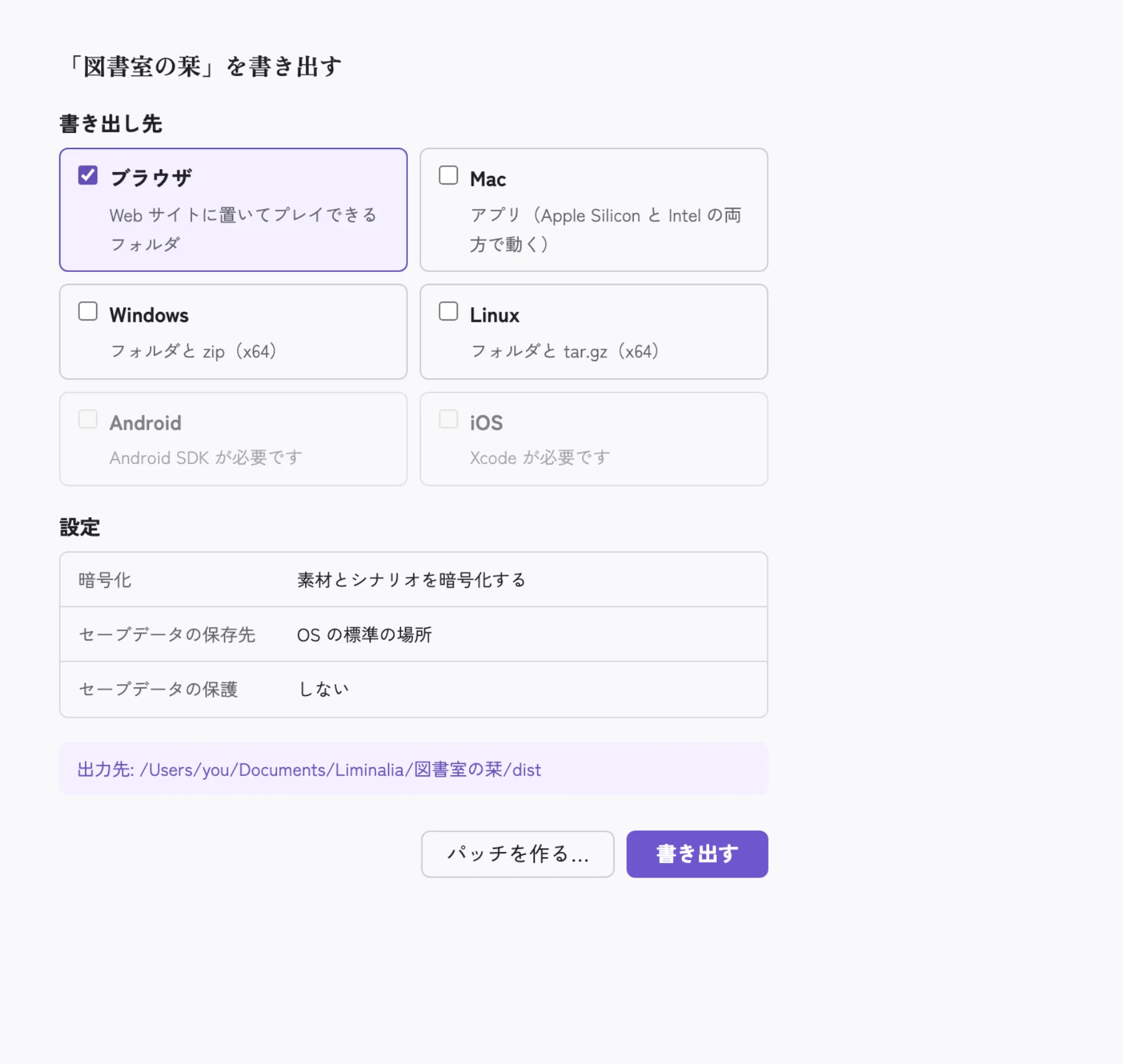1123x1064 pixels.
Task: Change セーブデータの保存先 setting
Action: tap(414, 635)
